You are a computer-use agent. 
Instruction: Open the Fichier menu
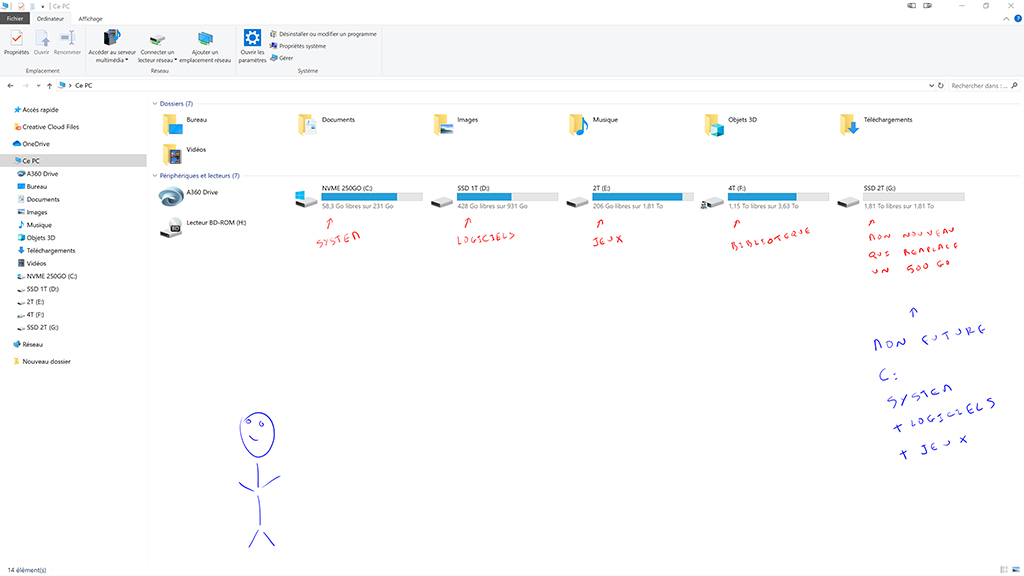tap(15, 18)
